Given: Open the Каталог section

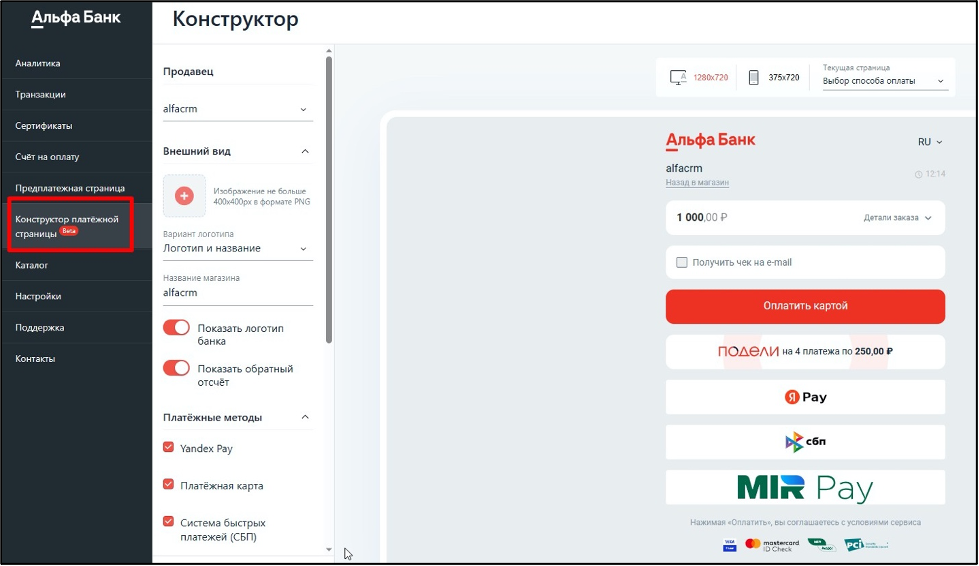Looking at the screenshot, I should pyautogui.click(x=32, y=265).
